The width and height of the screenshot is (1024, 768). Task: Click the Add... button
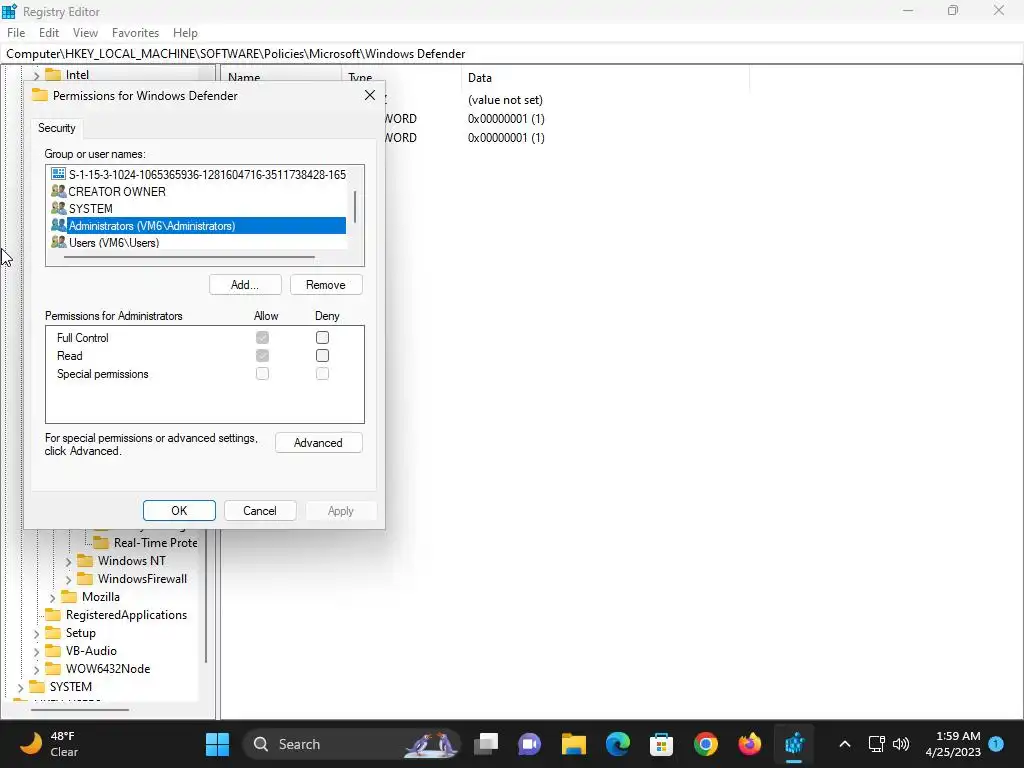tap(245, 285)
